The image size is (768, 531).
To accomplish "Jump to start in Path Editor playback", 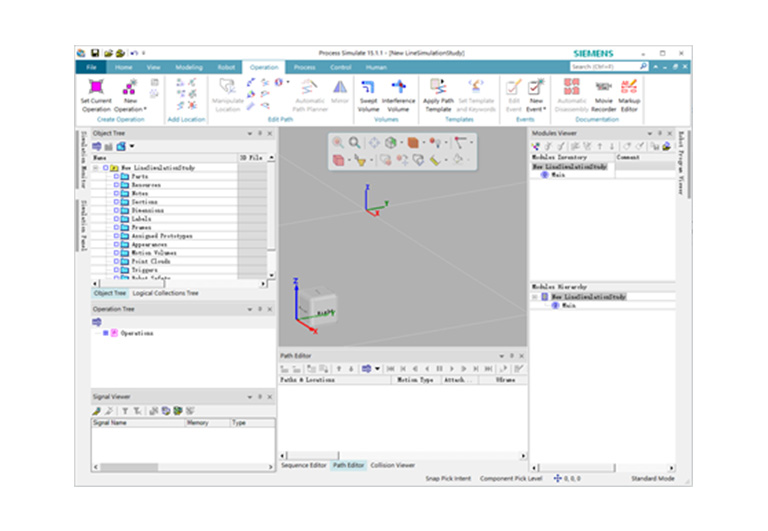I will pyautogui.click(x=390, y=368).
